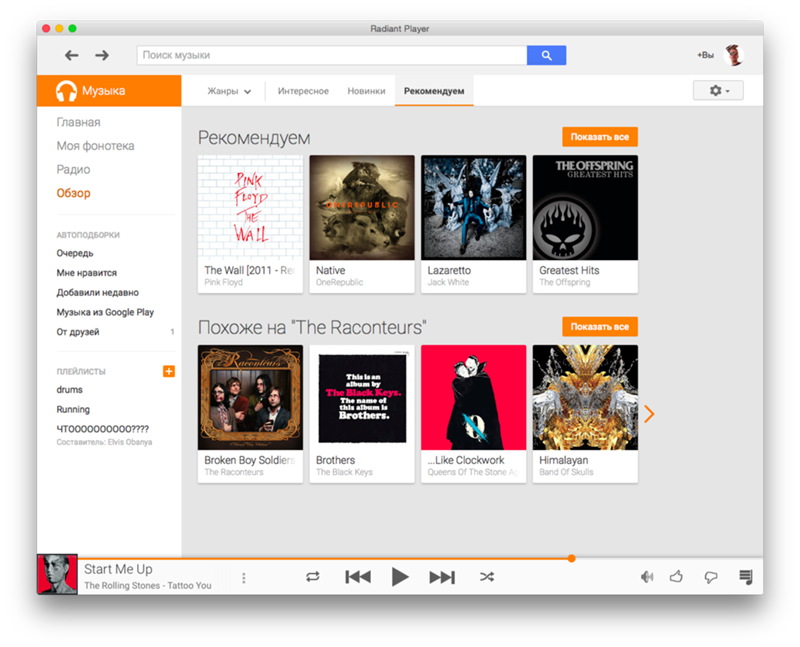
Task: Click the Start Me Up album art
Action: click(57, 575)
